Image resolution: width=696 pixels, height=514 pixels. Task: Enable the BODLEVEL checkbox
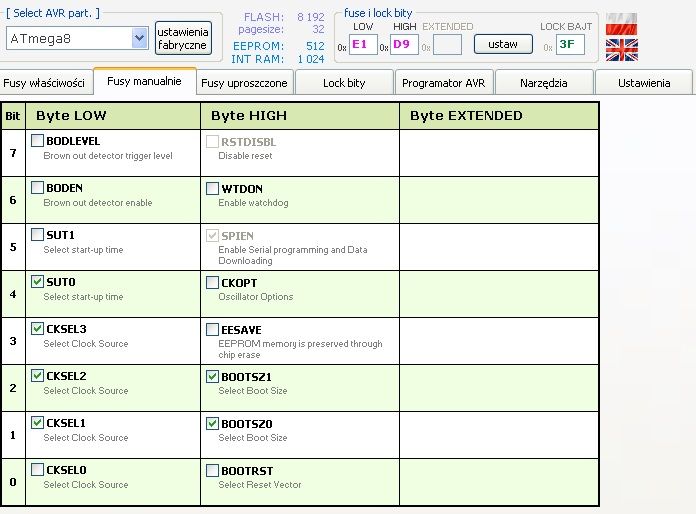pyautogui.click(x=37, y=141)
